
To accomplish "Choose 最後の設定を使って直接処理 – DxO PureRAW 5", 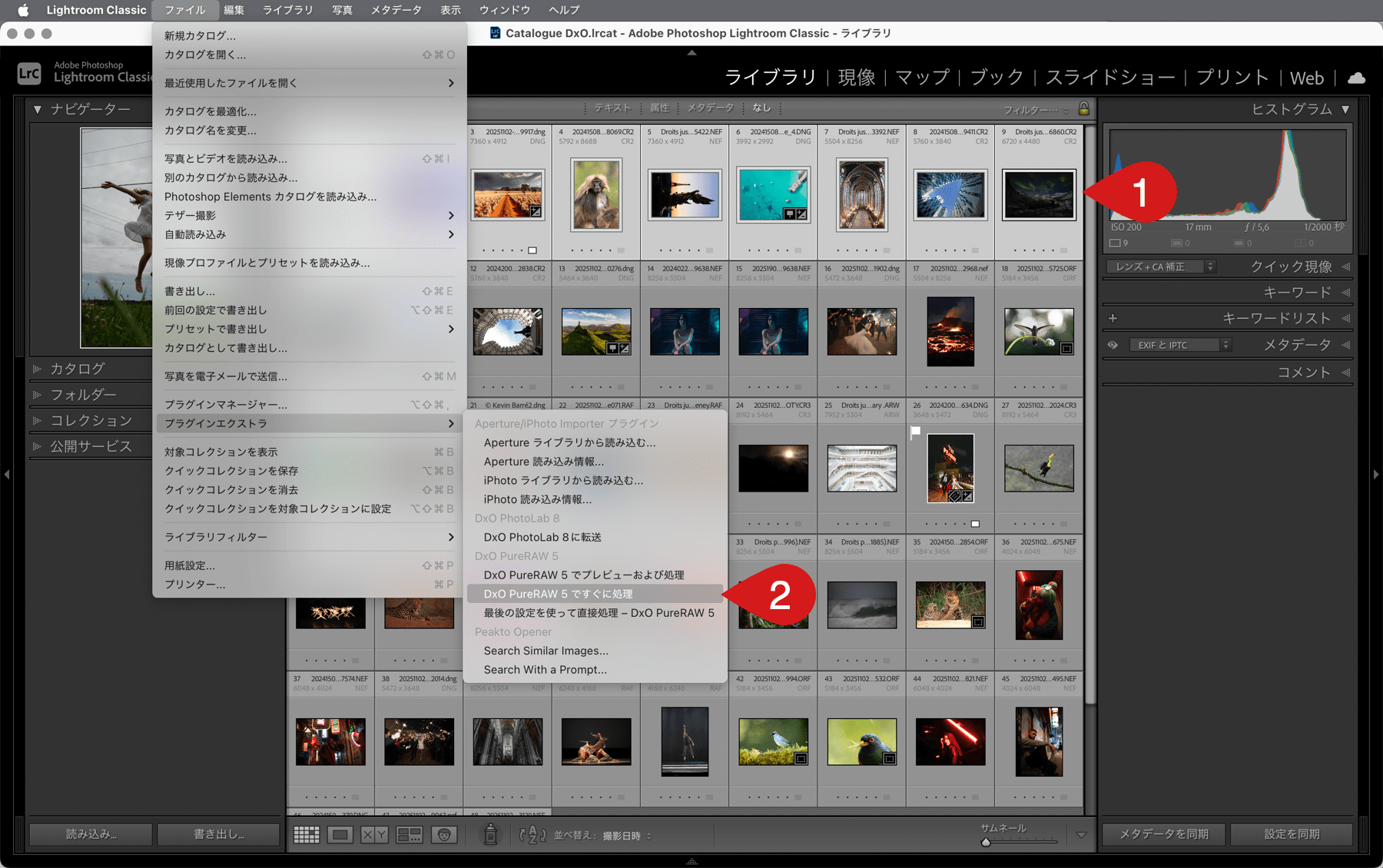I will pyautogui.click(x=595, y=613).
